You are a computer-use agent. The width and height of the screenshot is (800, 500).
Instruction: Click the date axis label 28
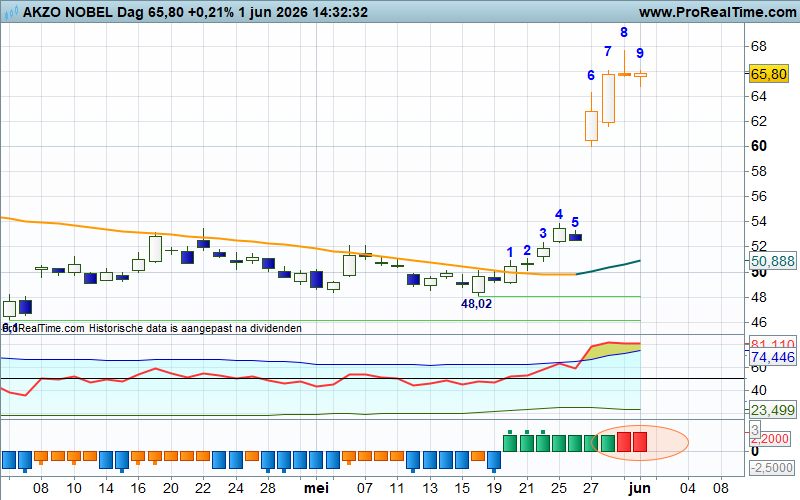click(267, 488)
